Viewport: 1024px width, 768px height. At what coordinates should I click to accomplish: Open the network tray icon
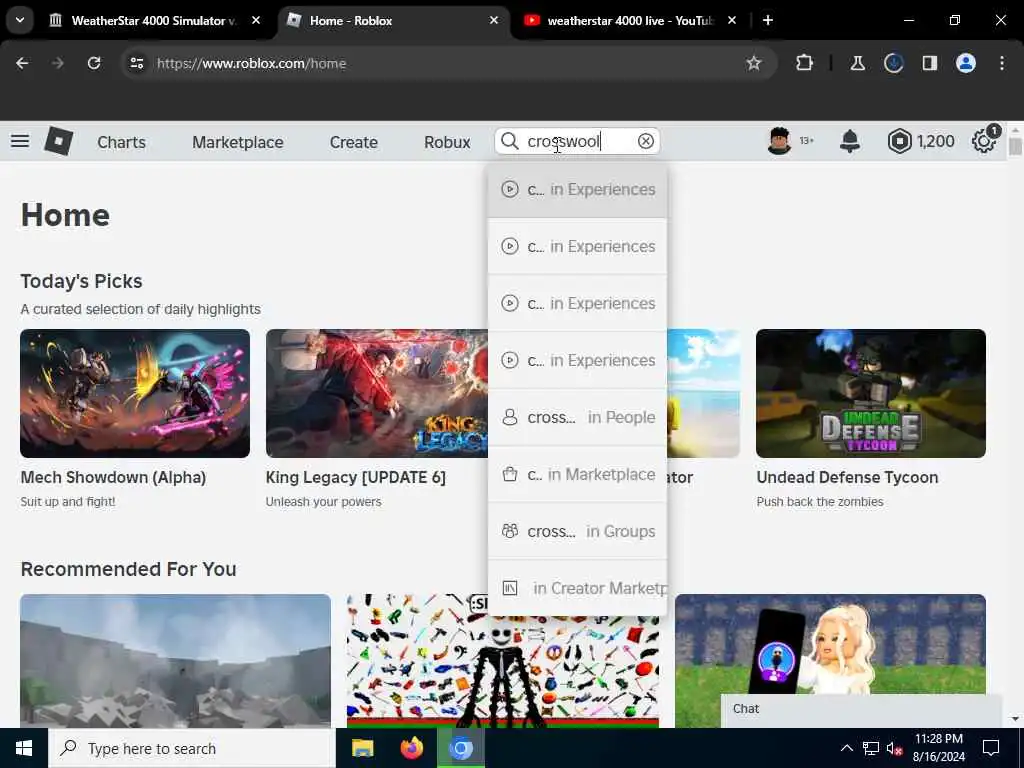tap(871, 748)
